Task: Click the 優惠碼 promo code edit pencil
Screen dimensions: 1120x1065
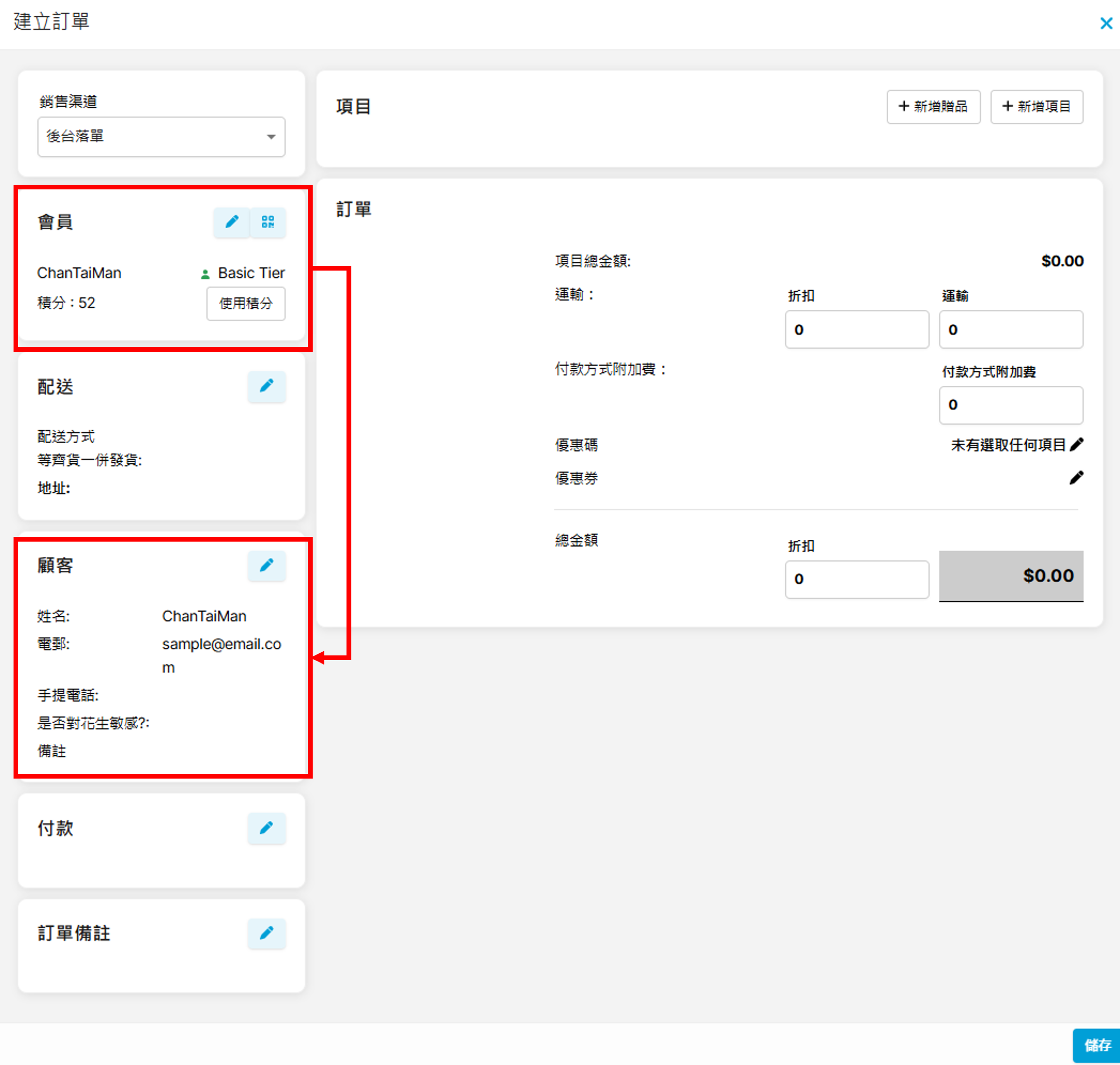Action: pos(1076,445)
